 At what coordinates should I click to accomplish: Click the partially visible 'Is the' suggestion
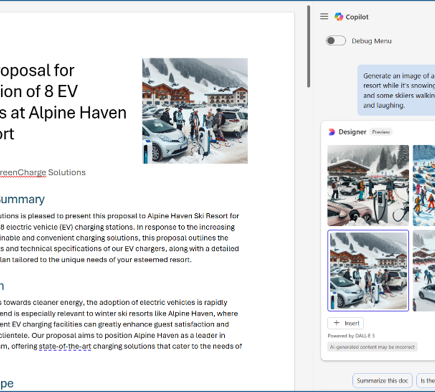click(x=426, y=380)
